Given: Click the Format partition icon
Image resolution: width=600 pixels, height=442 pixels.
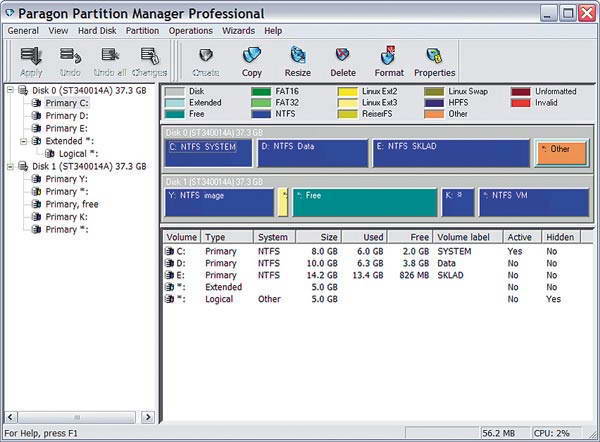Looking at the screenshot, I should [388, 55].
